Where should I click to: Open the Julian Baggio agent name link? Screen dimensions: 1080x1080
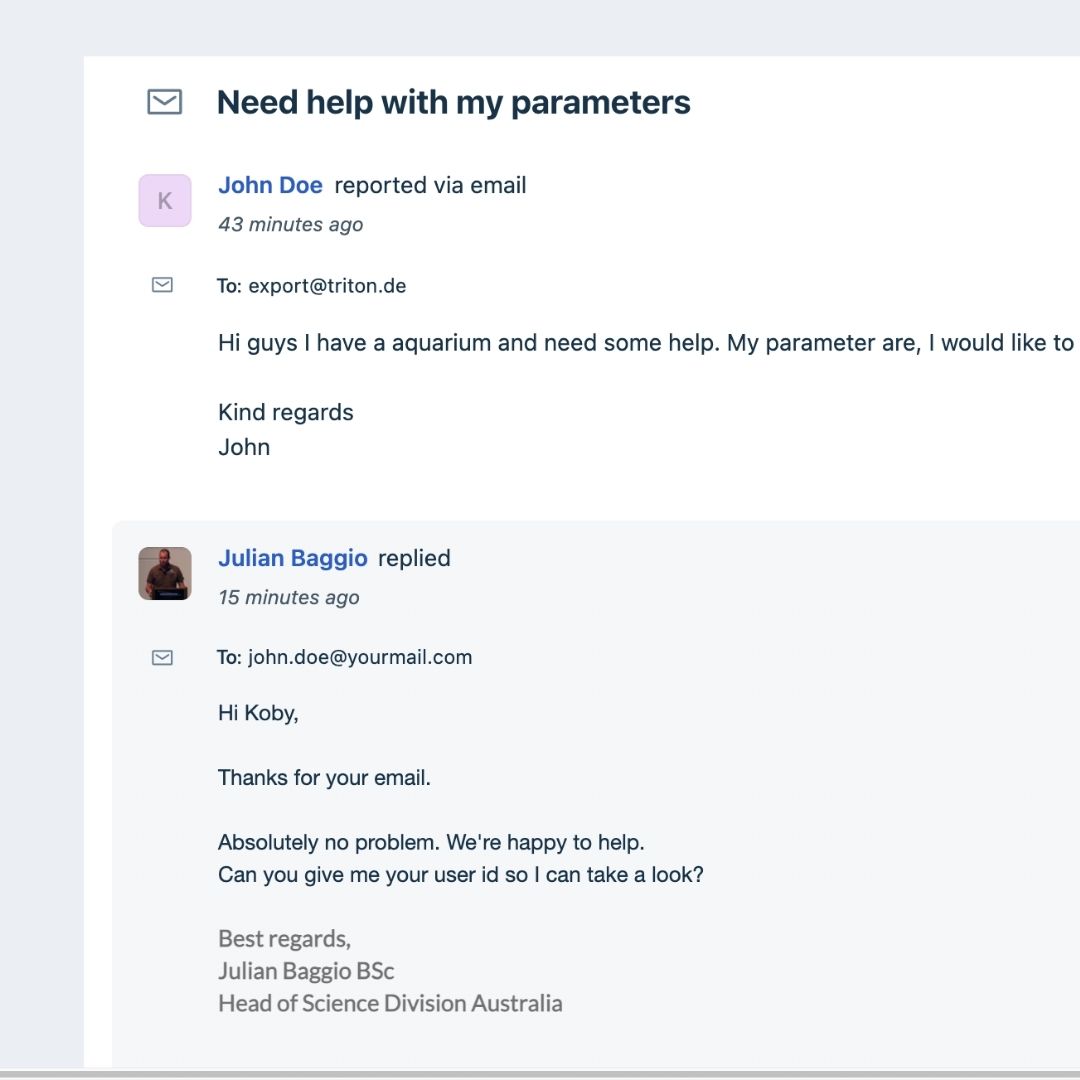point(292,558)
